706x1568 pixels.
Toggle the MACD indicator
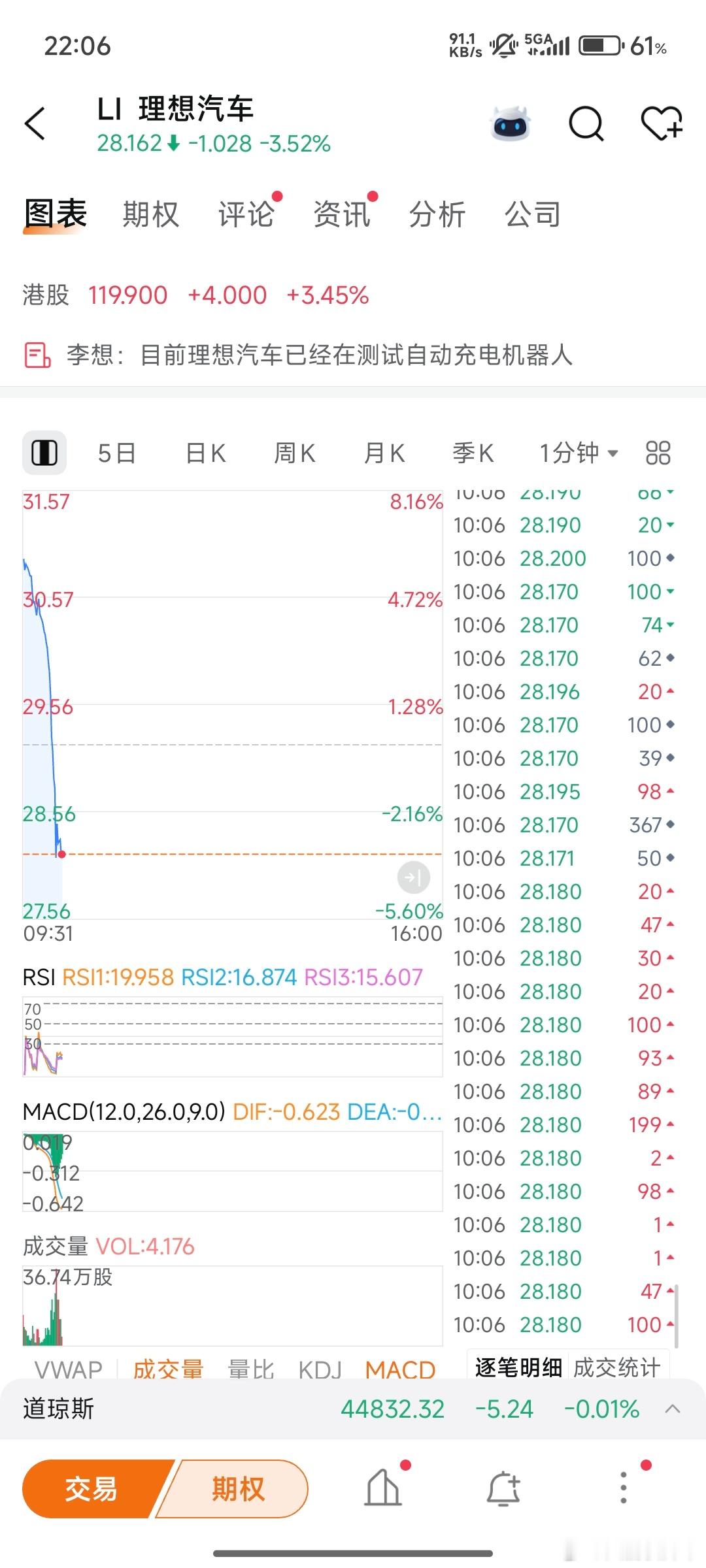pyautogui.click(x=400, y=1369)
